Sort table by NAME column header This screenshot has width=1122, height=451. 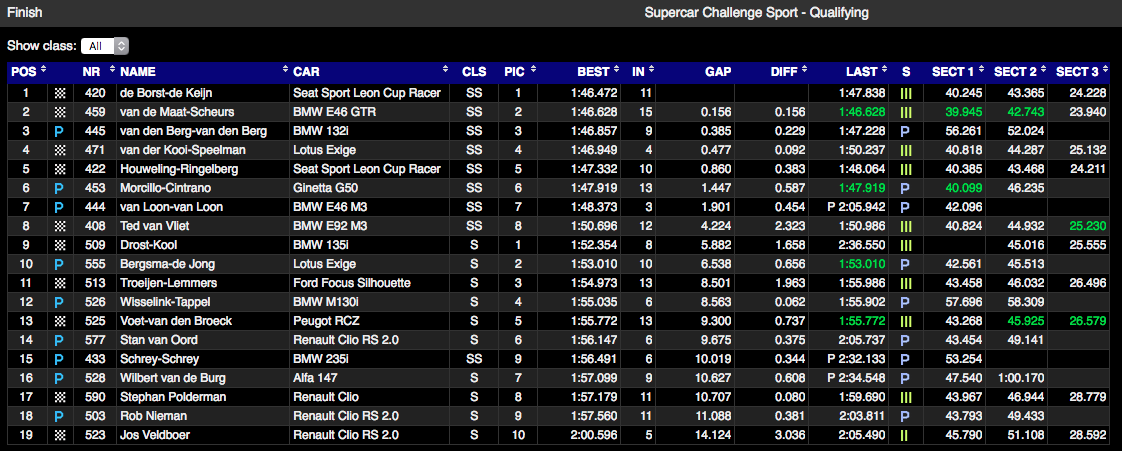tap(138, 72)
